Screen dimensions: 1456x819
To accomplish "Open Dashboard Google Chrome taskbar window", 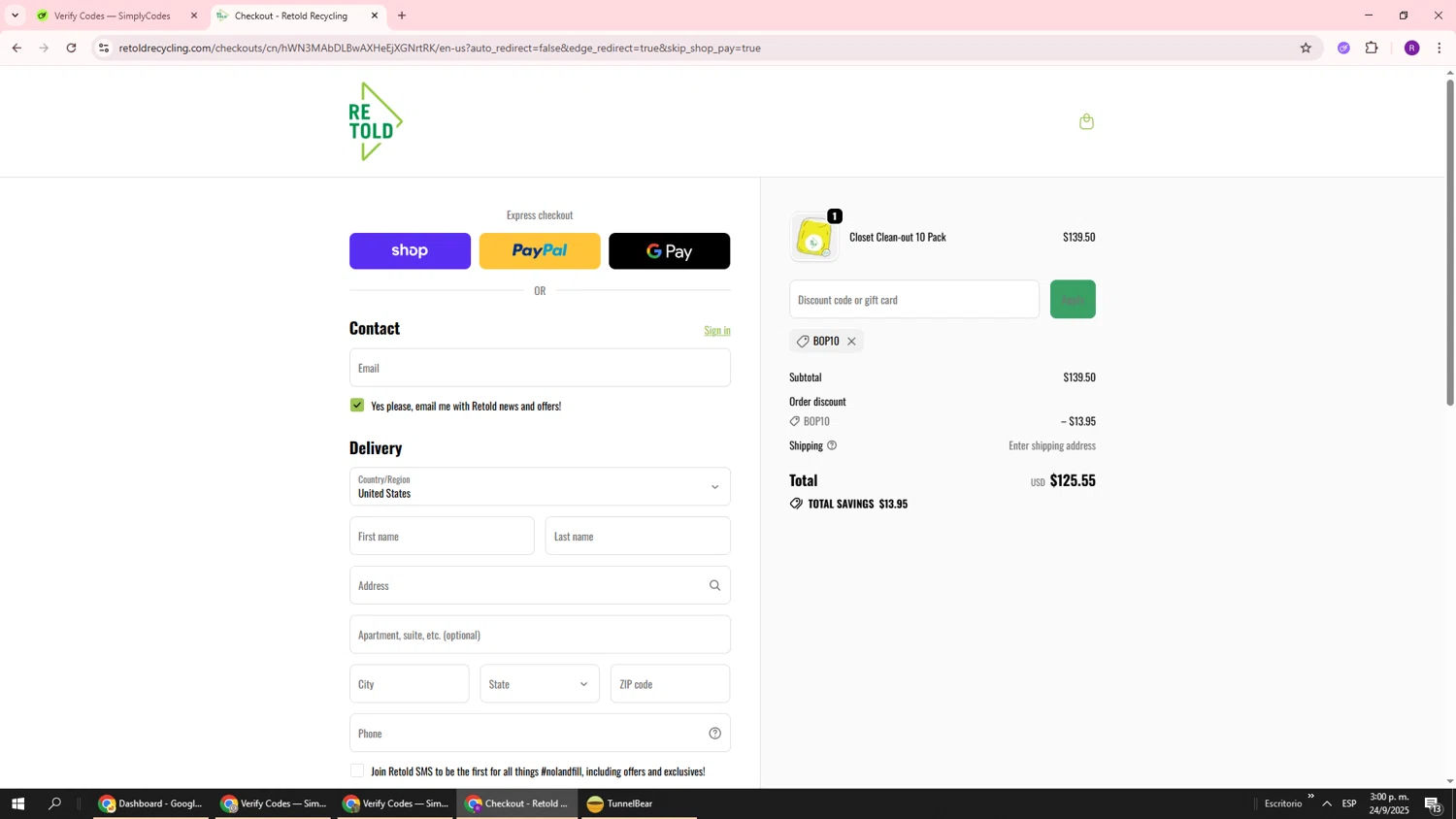I will pyautogui.click(x=150, y=803).
